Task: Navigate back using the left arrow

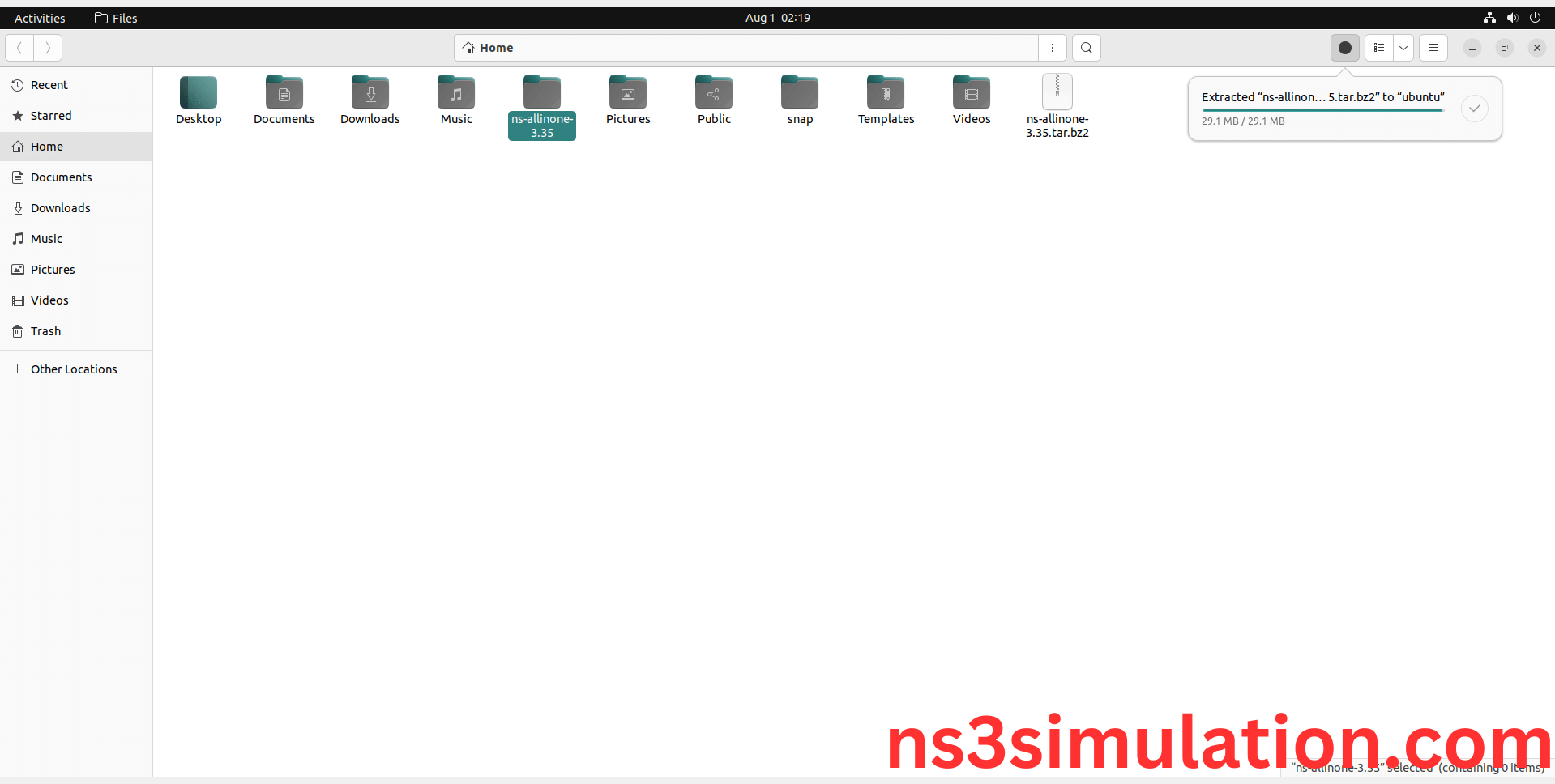Action: [x=19, y=48]
